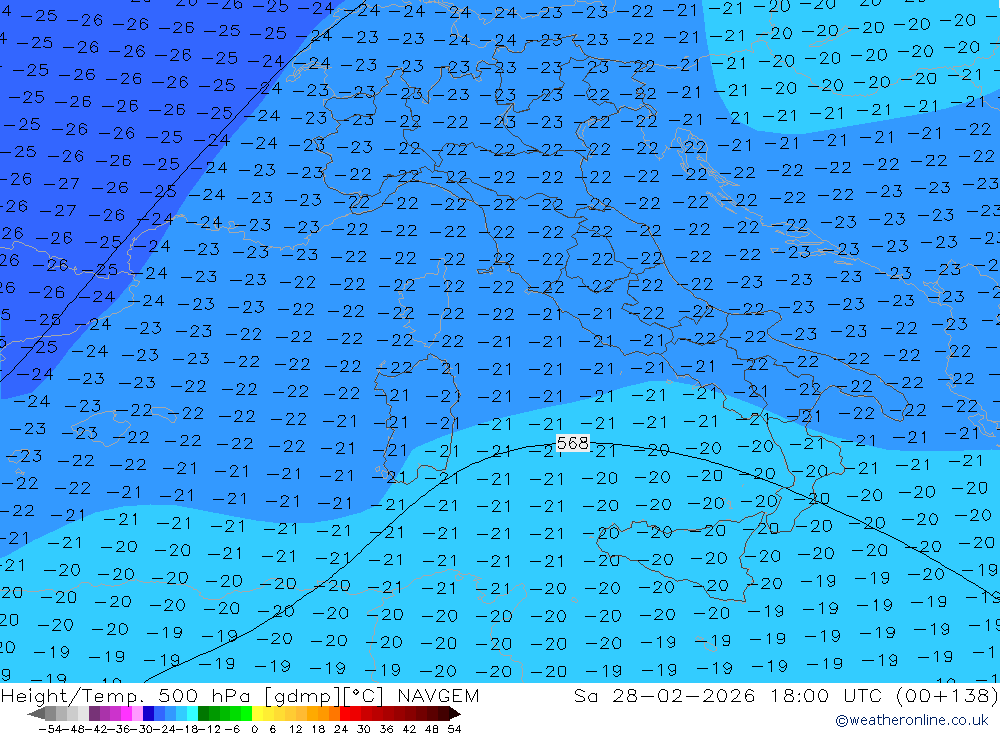The width and height of the screenshot is (1000, 733).
Task: Click the '18:00 UTC' time label
Action: (x=828, y=695)
